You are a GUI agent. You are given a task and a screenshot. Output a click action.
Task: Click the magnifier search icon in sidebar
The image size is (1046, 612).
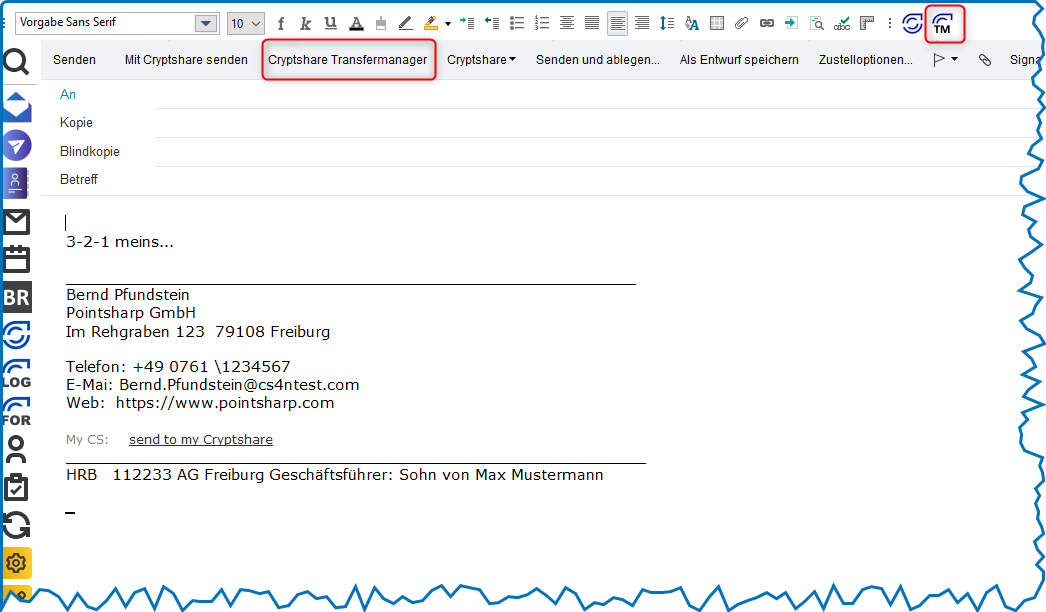click(x=16, y=63)
